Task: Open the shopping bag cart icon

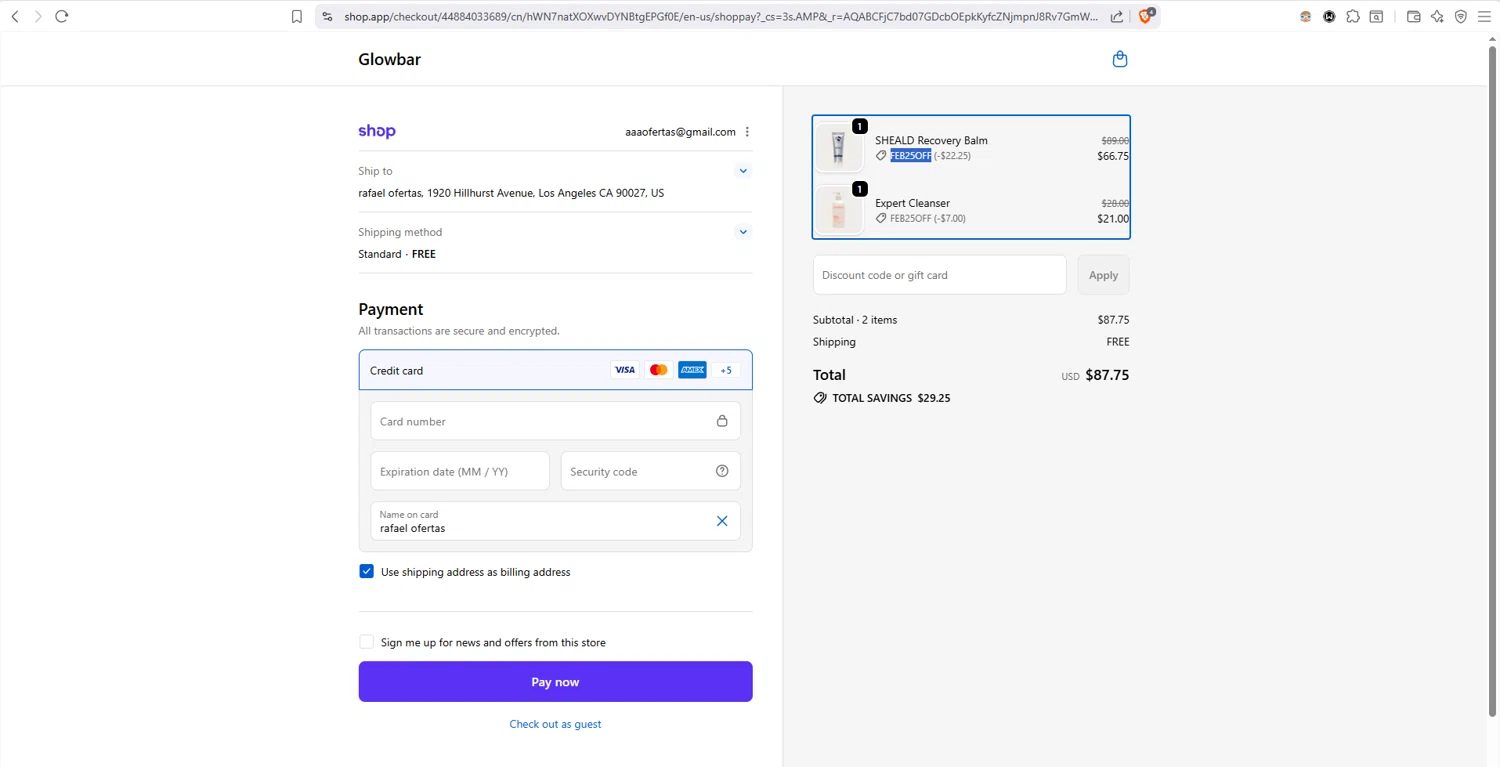Action: tap(1120, 59)
